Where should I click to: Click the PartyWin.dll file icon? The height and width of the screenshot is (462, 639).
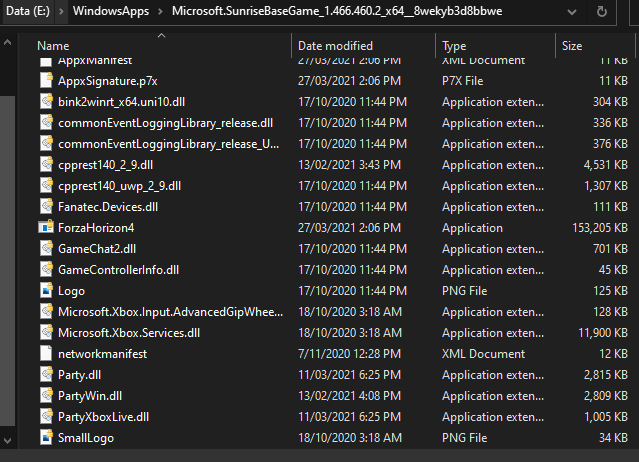[x=46, y=396]
